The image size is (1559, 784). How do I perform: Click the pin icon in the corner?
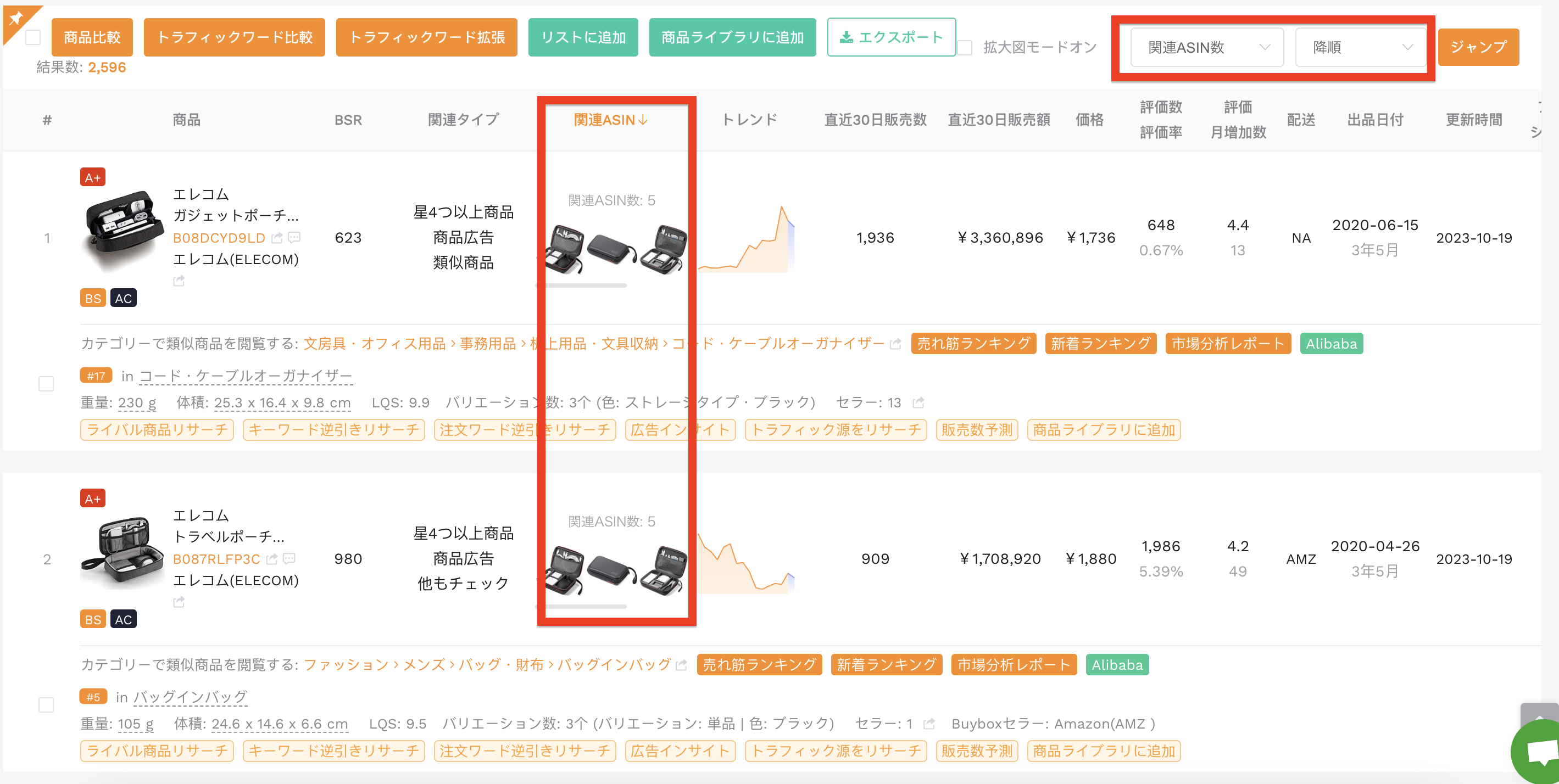tap(16, 18)
